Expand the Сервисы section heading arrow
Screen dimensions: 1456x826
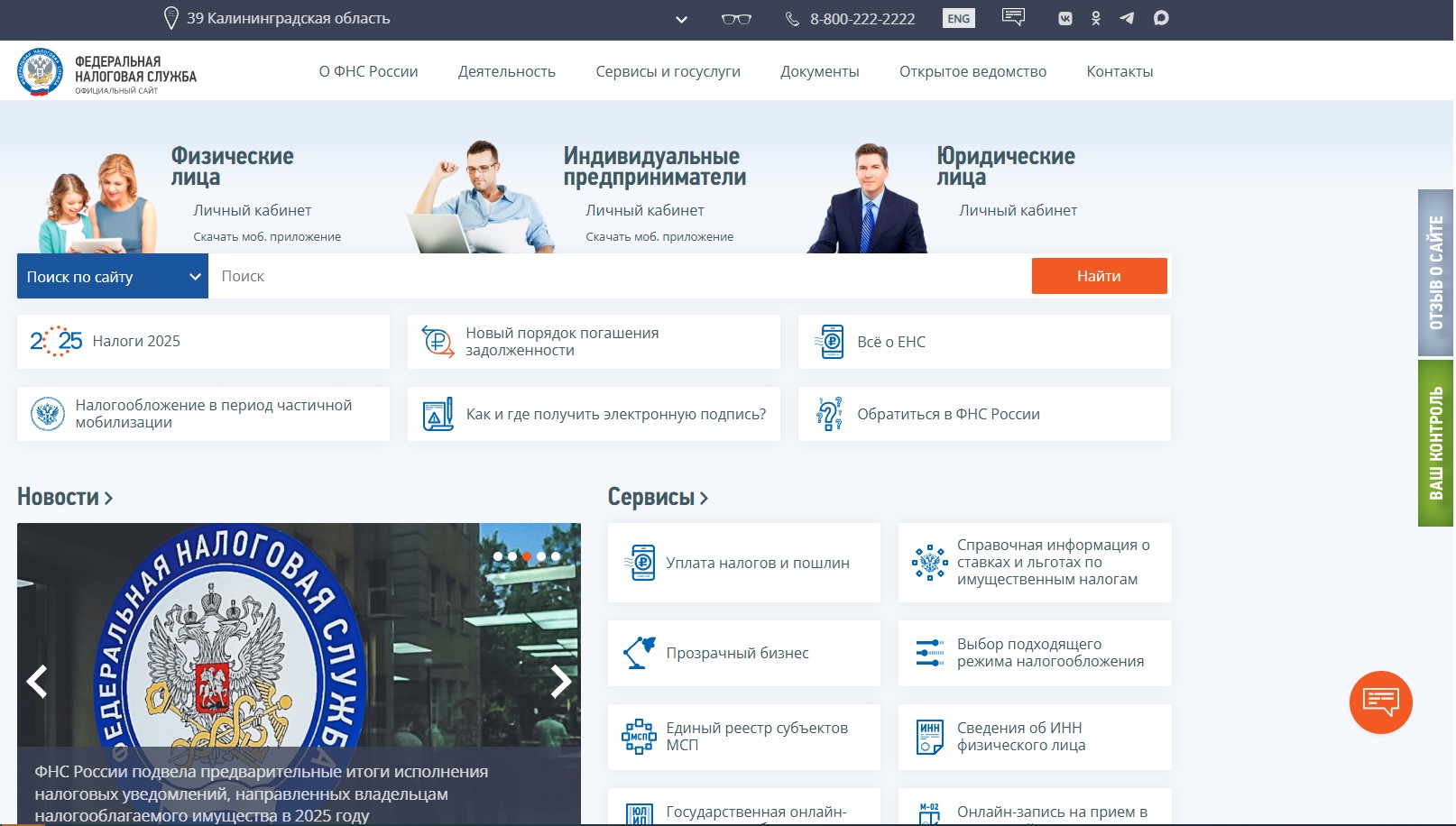[x=704, y=498]
